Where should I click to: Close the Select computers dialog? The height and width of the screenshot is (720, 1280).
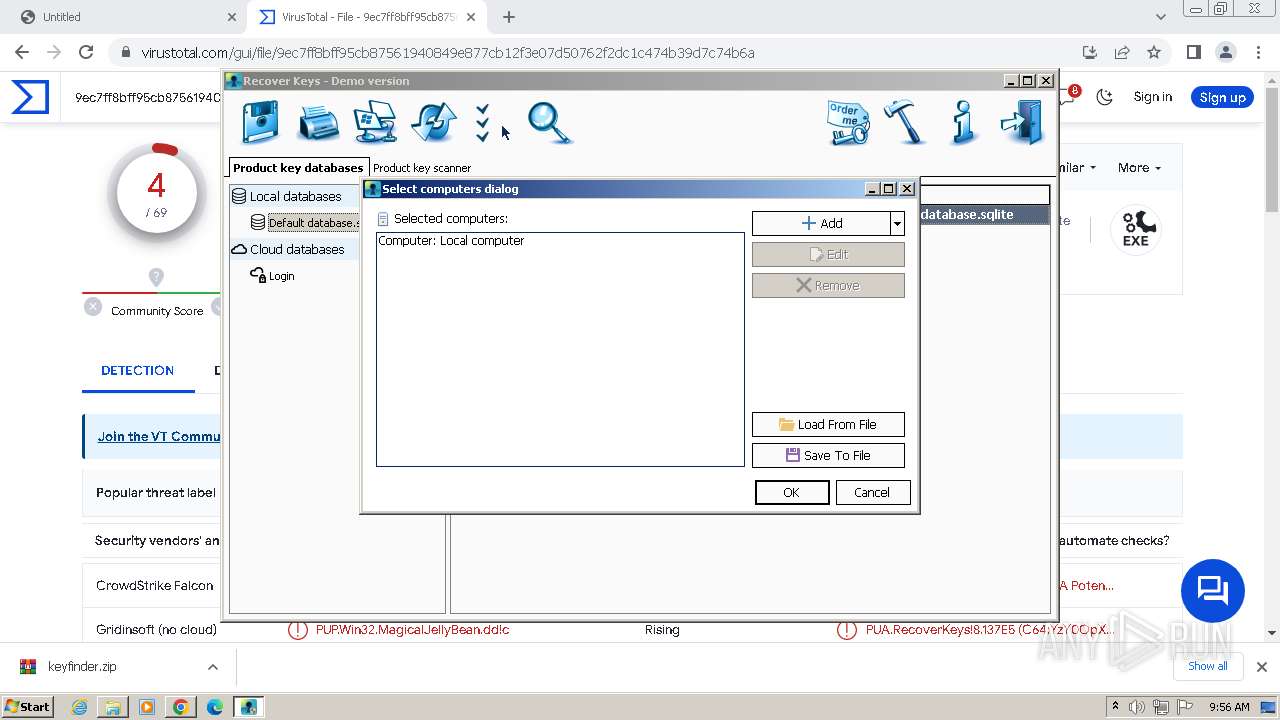pos(907,188)
